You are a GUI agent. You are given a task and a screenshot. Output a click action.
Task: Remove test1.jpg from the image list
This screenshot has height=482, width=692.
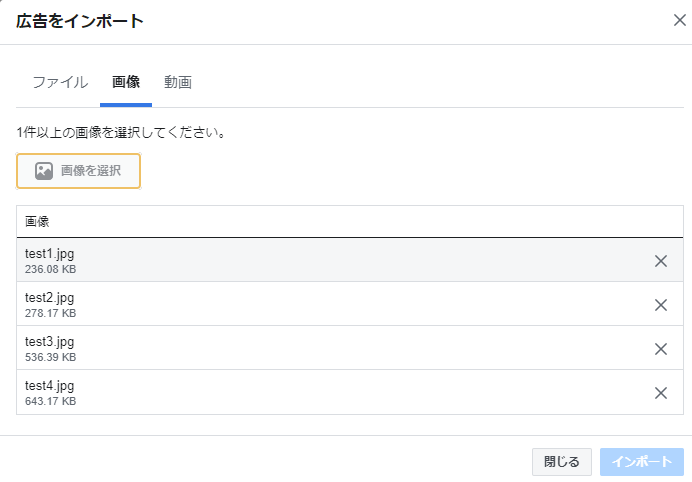point(660,261)
